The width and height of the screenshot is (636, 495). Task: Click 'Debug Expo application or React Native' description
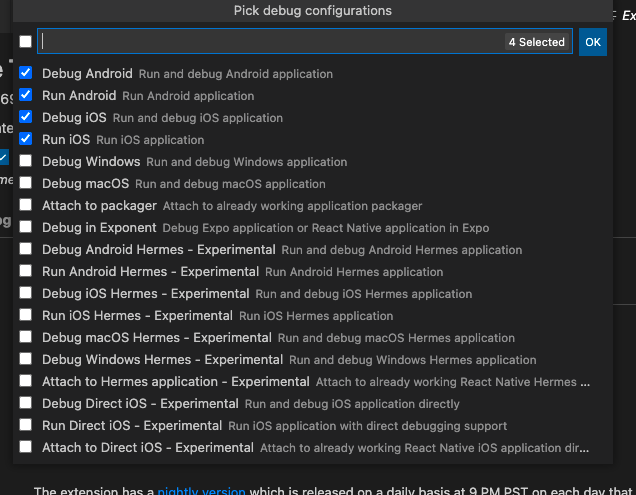pos(326,228)
